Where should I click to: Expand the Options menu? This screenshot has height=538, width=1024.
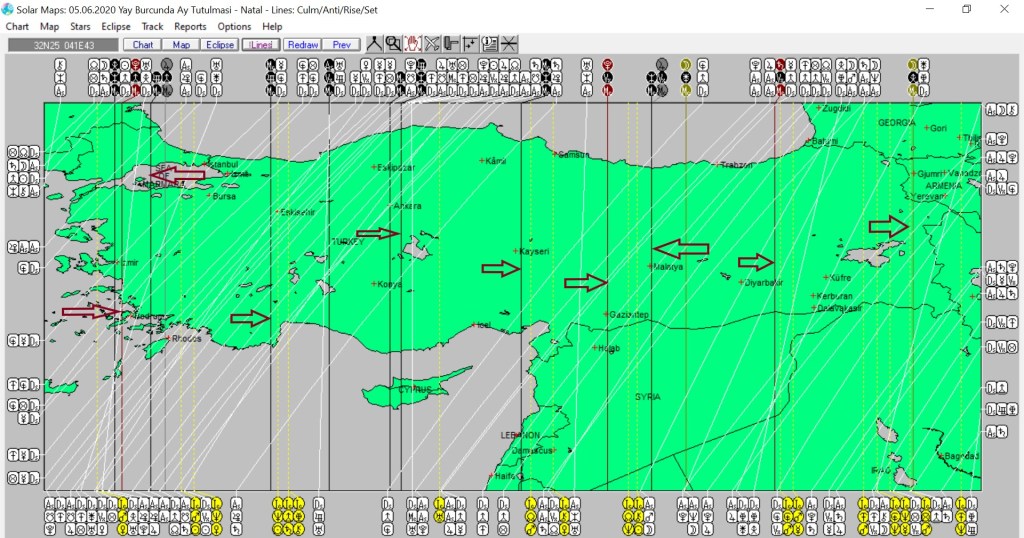point(234,26)
